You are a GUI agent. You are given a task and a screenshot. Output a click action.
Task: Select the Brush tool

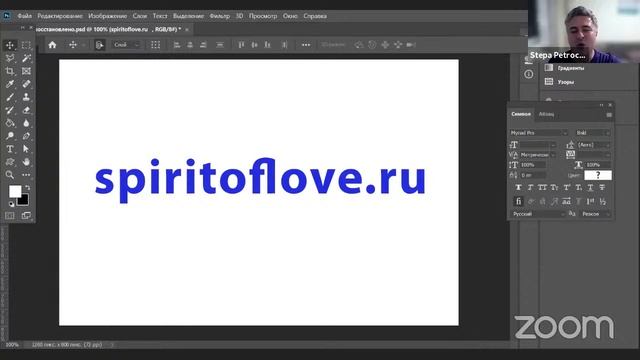(x=10, y=97)
